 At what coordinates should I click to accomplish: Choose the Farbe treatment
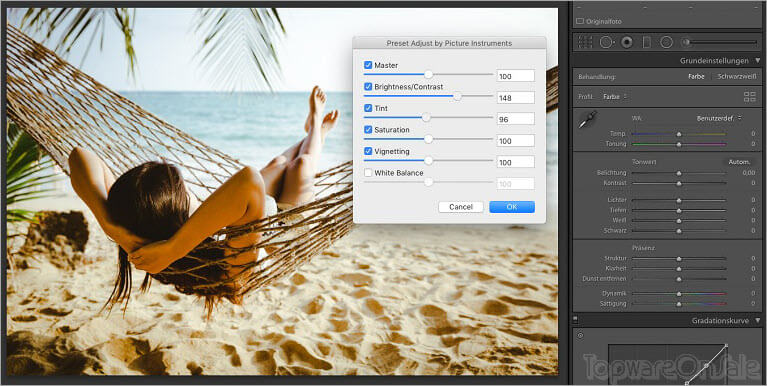click(x=696, y=77)
